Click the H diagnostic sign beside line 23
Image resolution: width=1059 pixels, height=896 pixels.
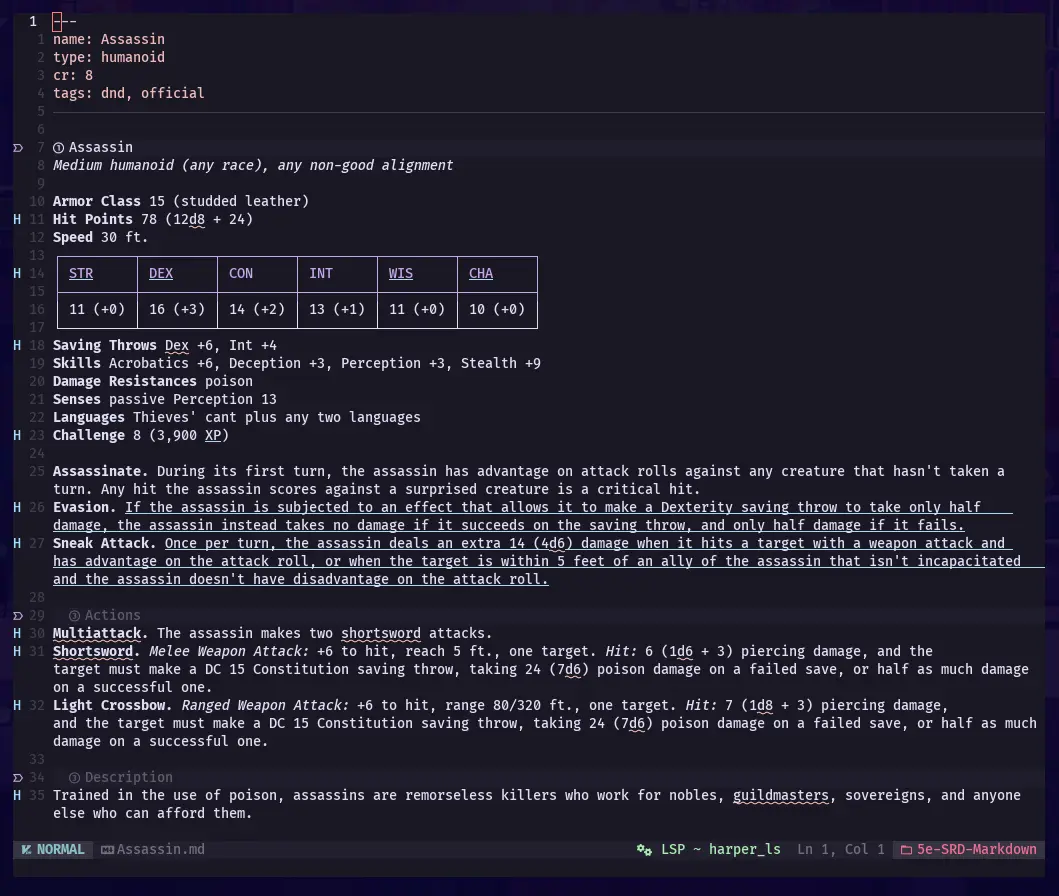(x=18, y=435)
